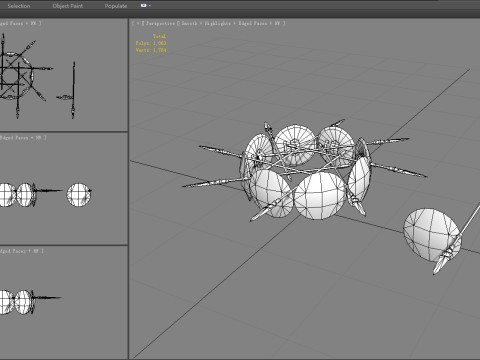Select the standalone vertical spear in top-left viewport
The height and width of the screenshot is (360, 480).
pyautogui.click(x=73, y=90)
